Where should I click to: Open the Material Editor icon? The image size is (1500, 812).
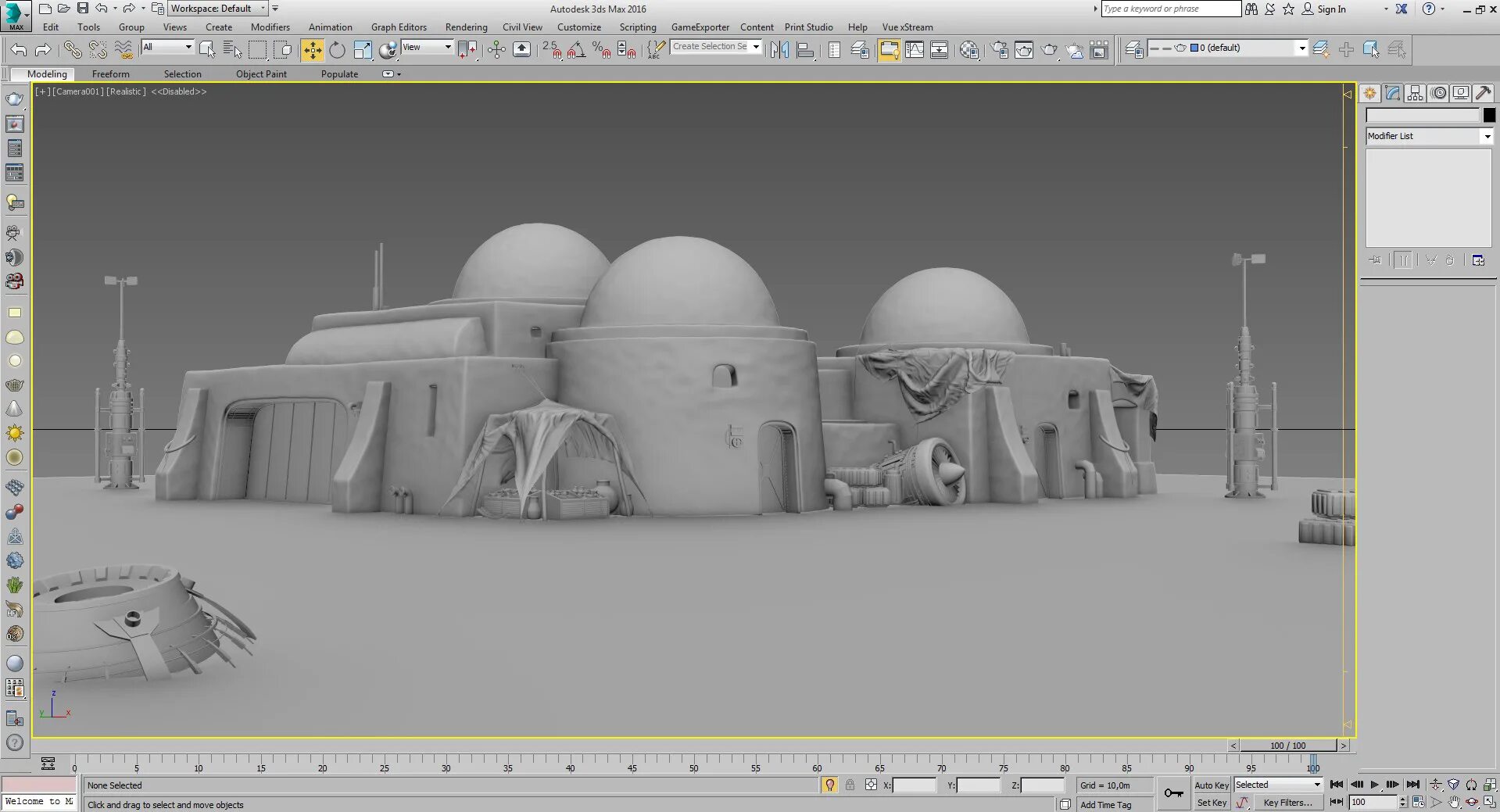(969, 50)
